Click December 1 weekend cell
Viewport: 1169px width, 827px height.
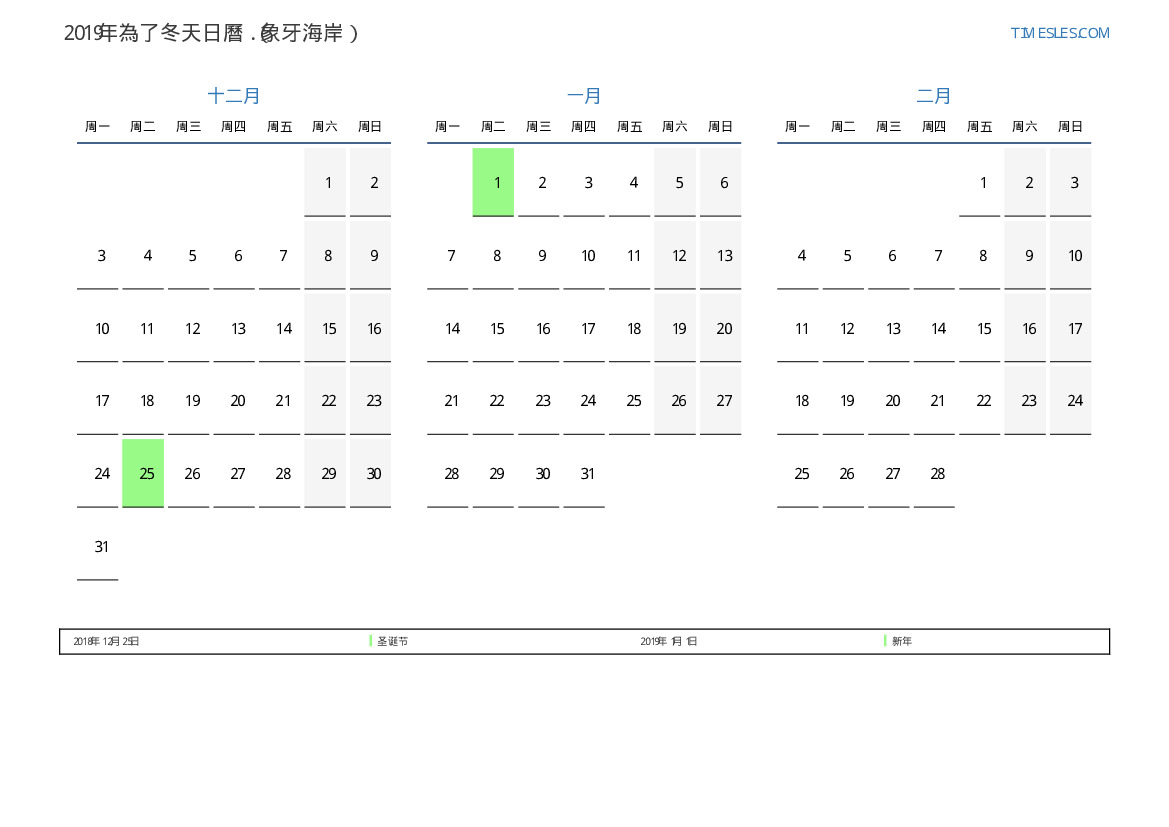tap(327, 183)
